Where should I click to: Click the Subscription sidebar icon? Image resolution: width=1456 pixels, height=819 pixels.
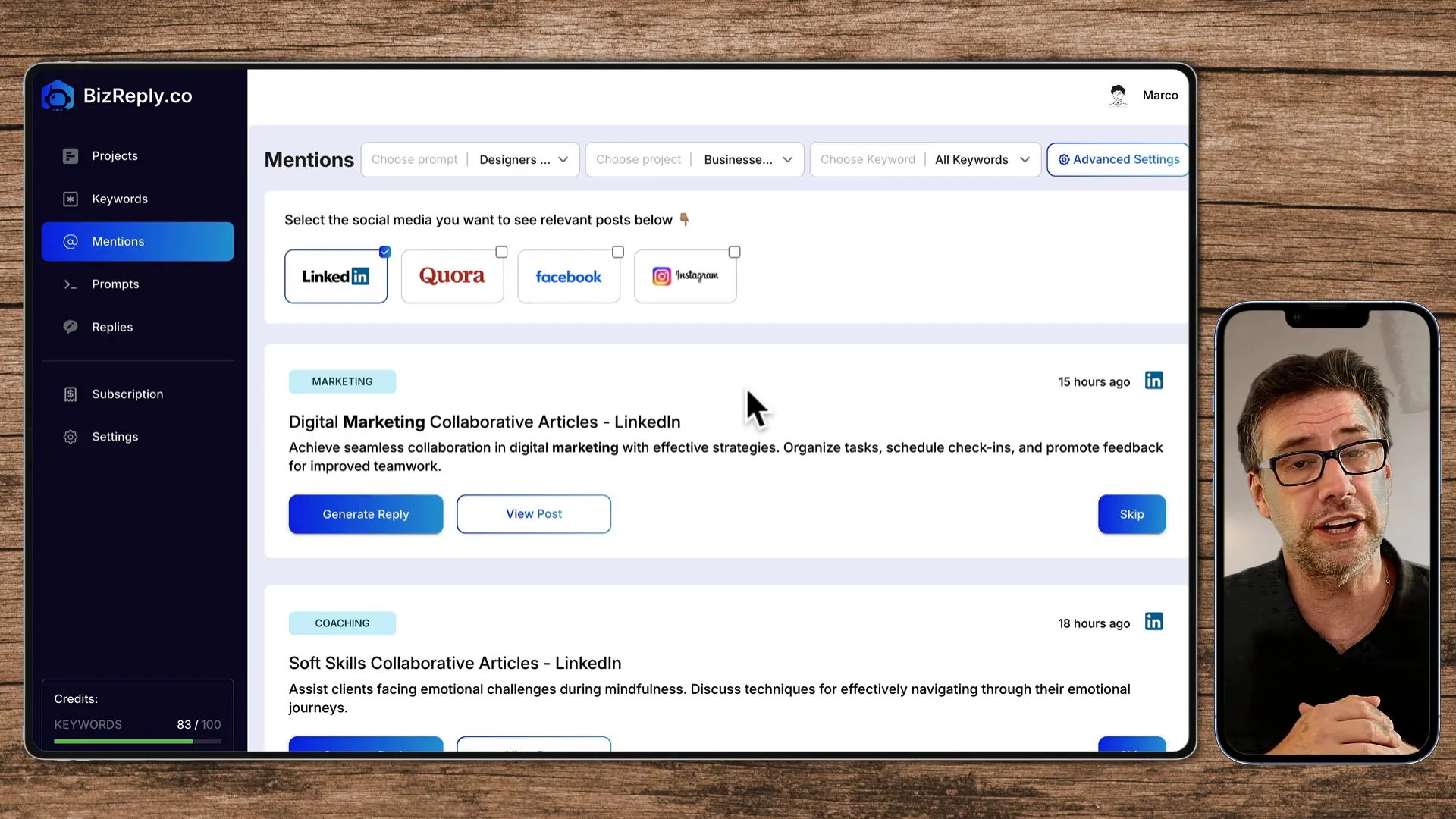(71, 393)
